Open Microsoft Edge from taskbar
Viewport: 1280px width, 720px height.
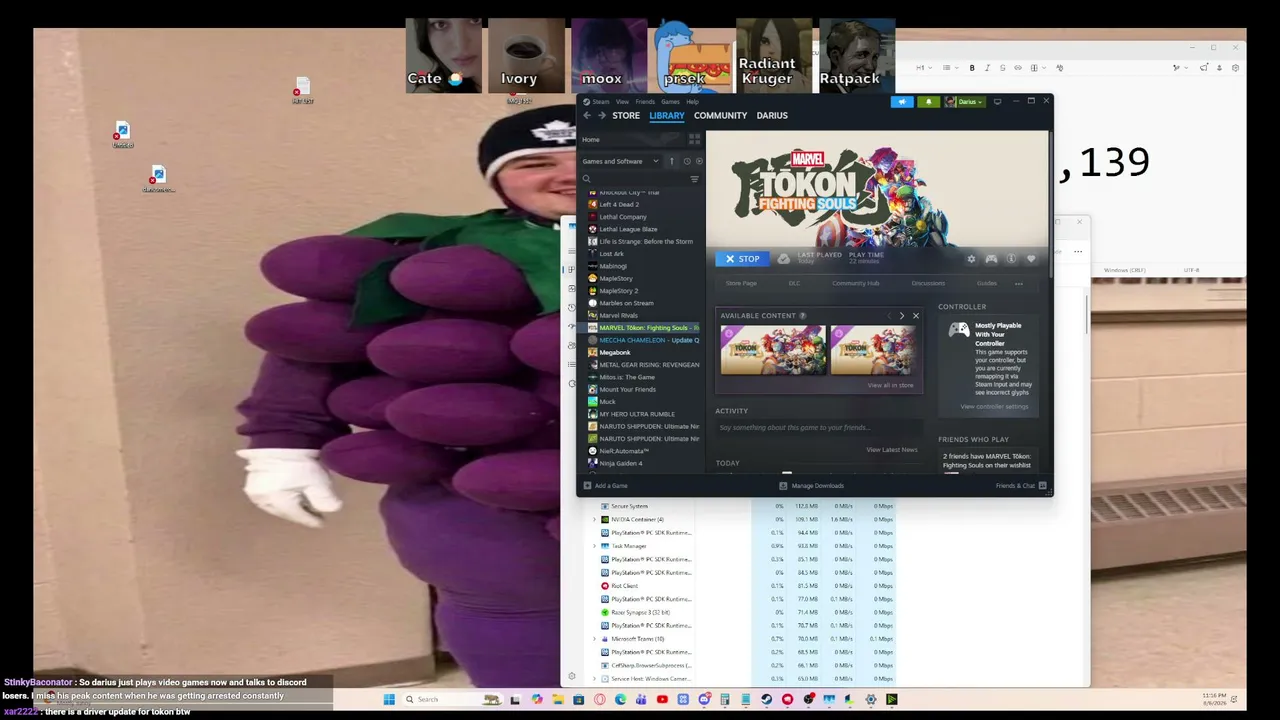[620, 699]
